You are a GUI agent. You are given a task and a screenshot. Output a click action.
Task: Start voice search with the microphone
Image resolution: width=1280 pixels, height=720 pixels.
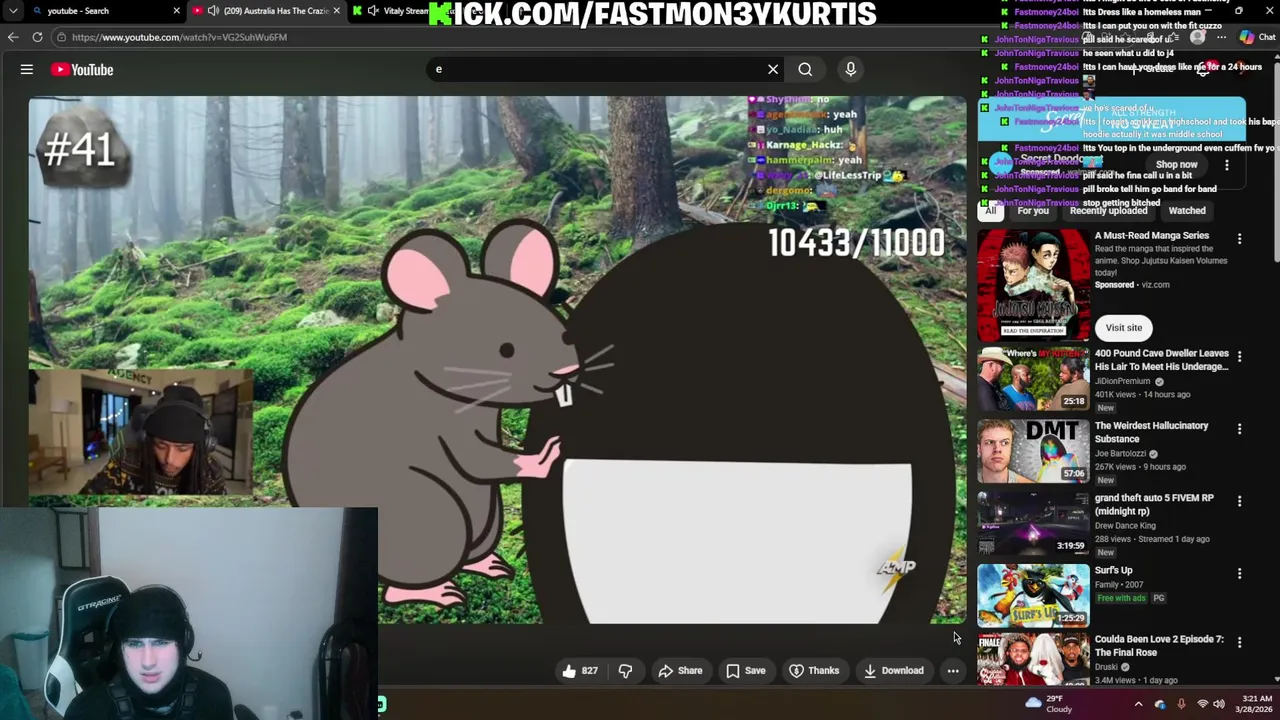[851, 69]
